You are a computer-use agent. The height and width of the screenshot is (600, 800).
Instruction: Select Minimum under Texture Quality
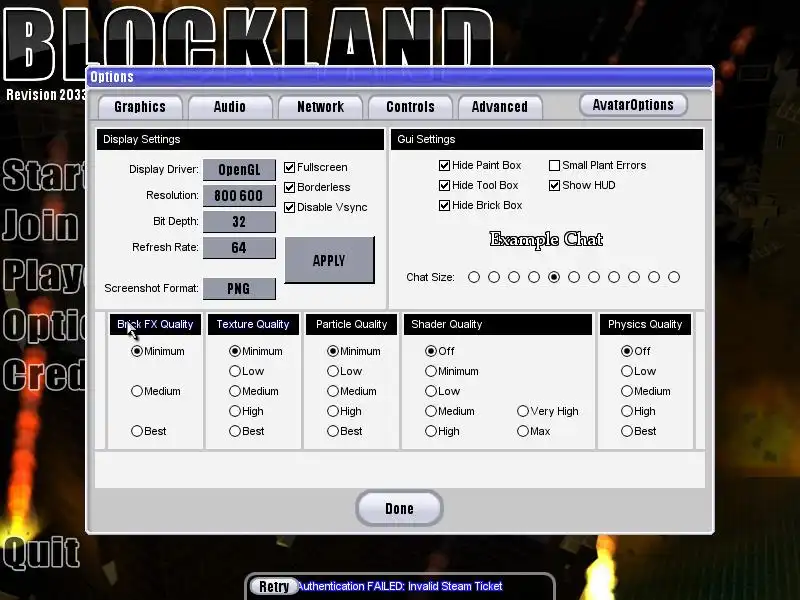click(235, 351)
